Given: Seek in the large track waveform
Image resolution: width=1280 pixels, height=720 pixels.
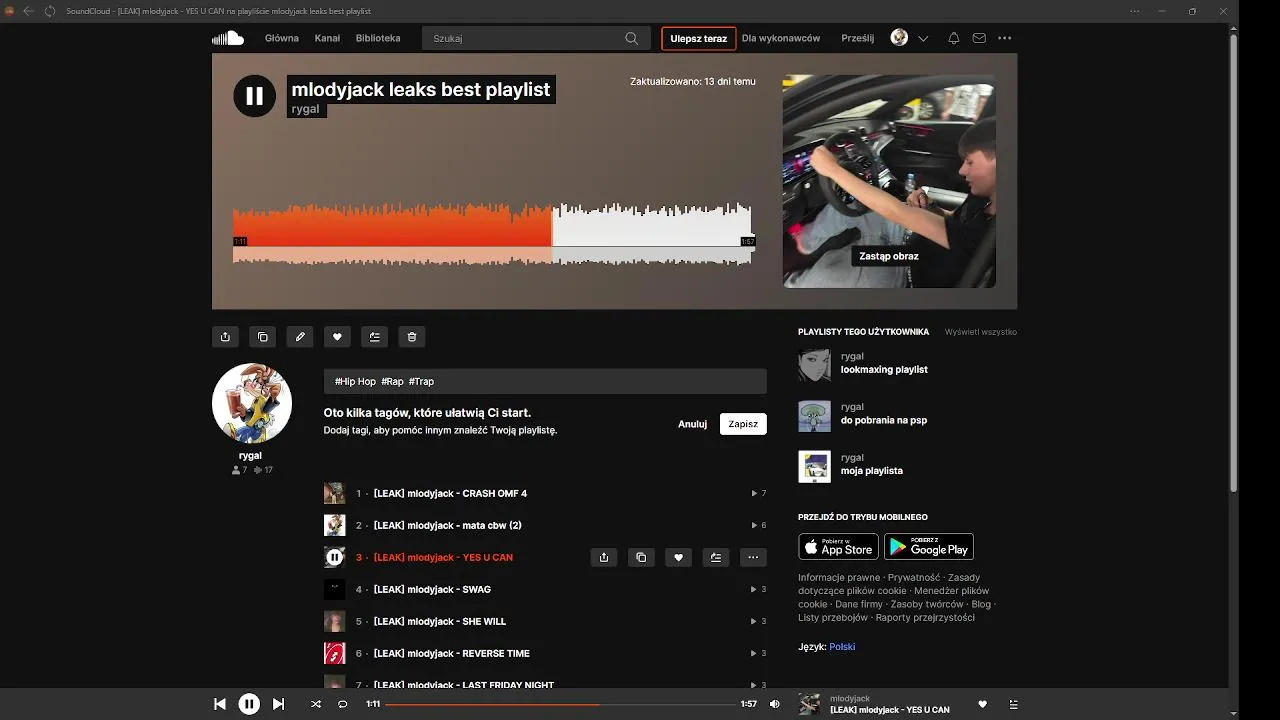Looking at the screenshot, I should [493, 233].
